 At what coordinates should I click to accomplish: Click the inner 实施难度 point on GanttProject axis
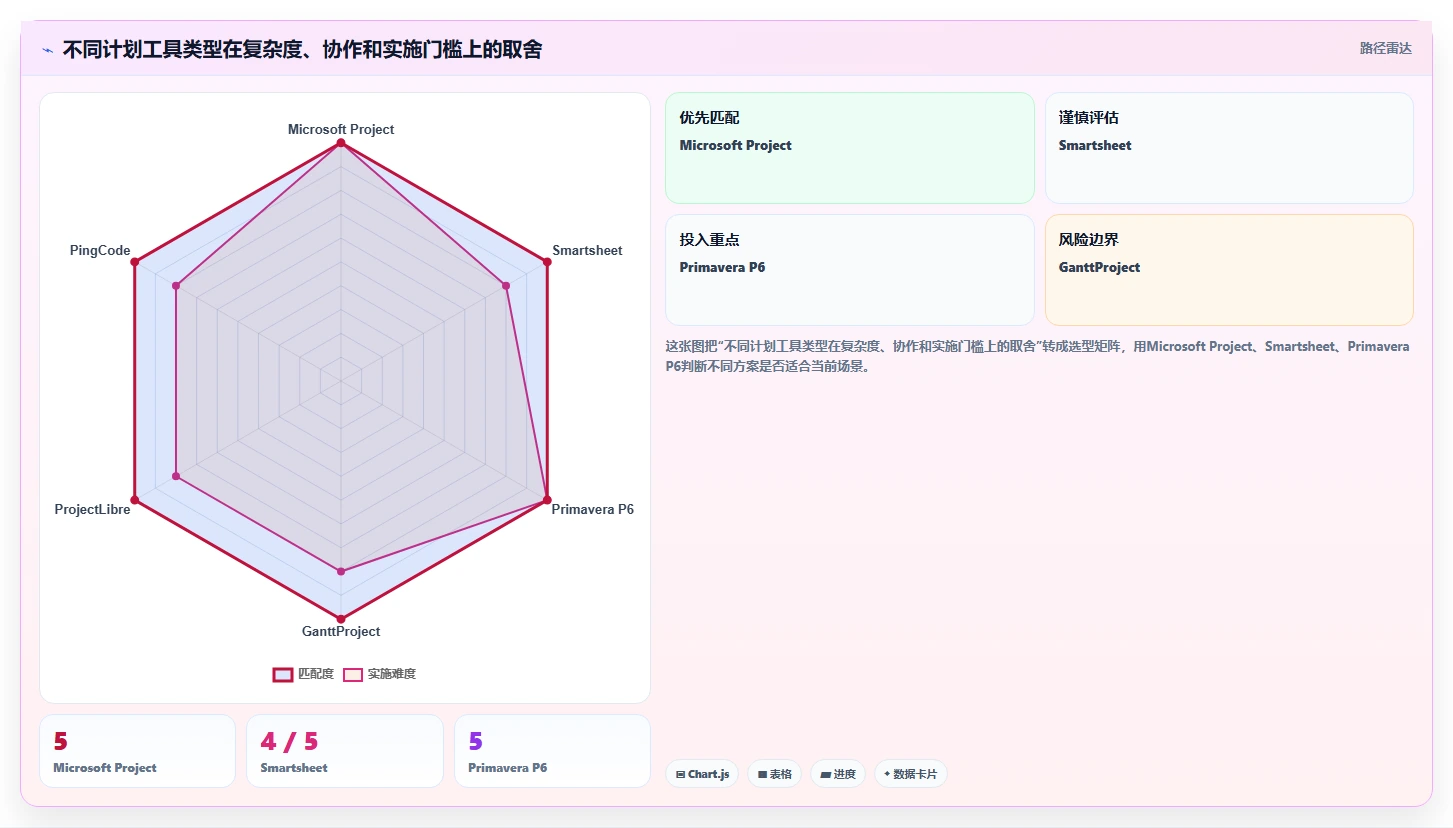point(341,571)
